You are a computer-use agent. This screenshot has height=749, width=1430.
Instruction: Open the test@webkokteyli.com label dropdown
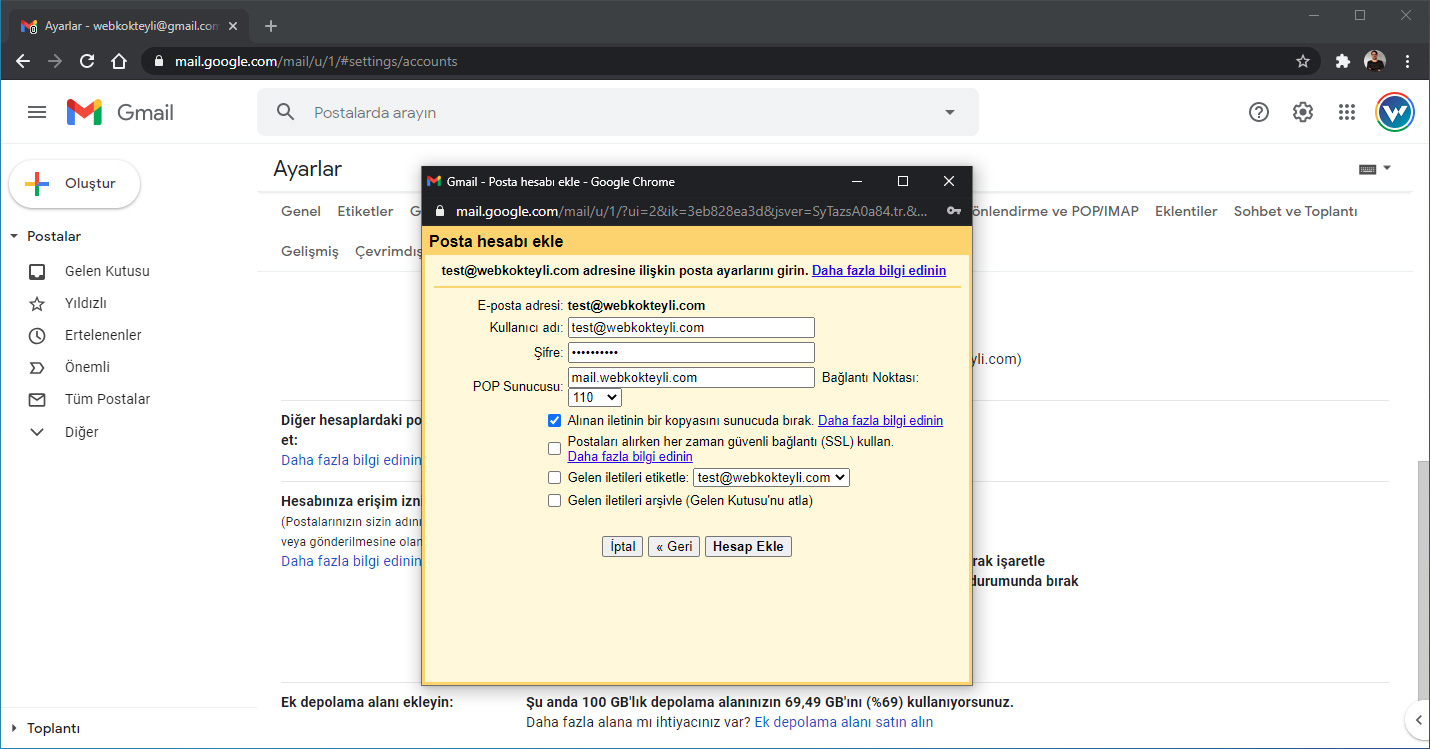[x=771, y=478]
